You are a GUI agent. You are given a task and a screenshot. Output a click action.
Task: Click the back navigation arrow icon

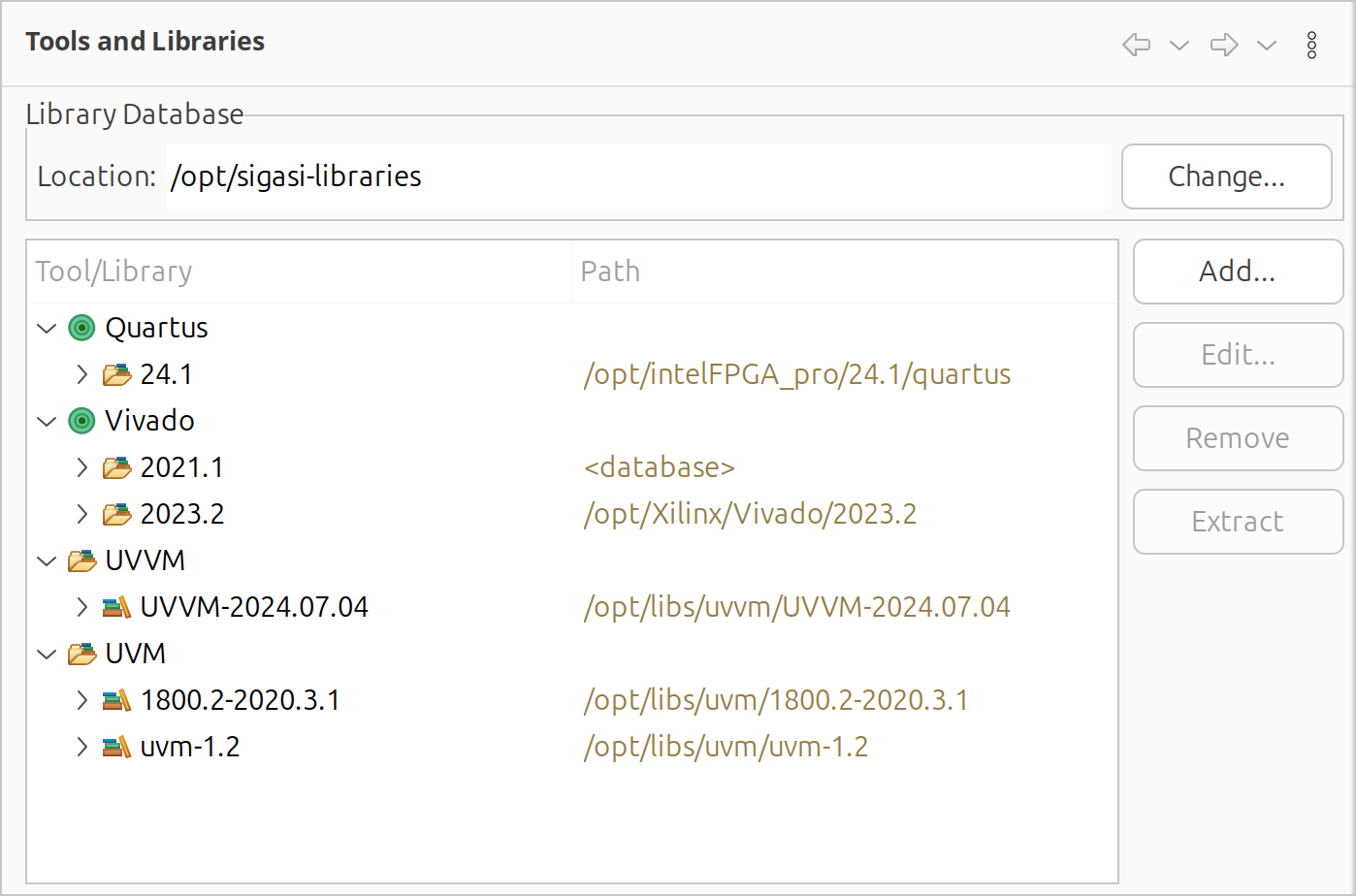point(1136,45)
